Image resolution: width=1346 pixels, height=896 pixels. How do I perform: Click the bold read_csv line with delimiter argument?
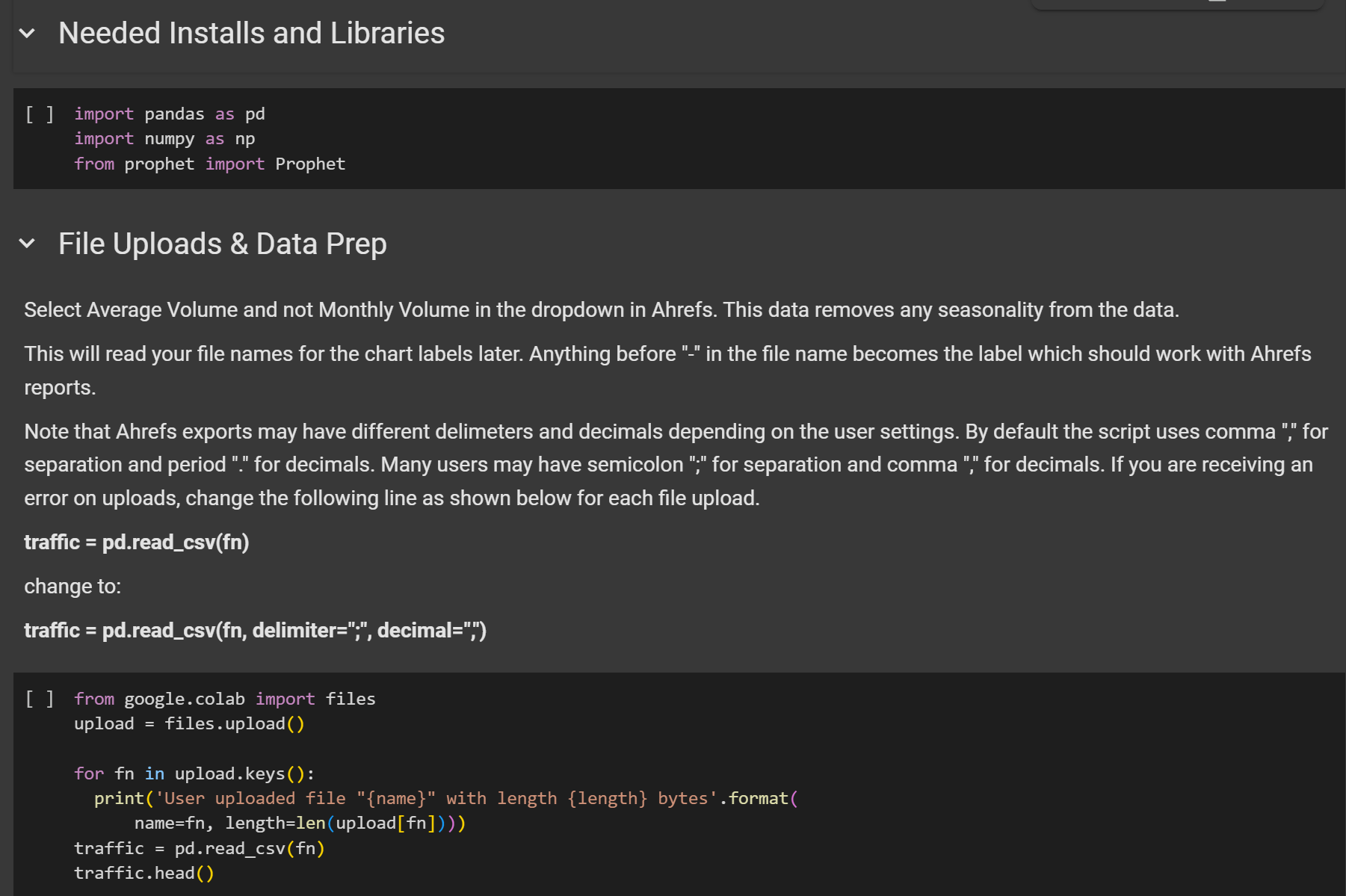(x=255, y=631)
